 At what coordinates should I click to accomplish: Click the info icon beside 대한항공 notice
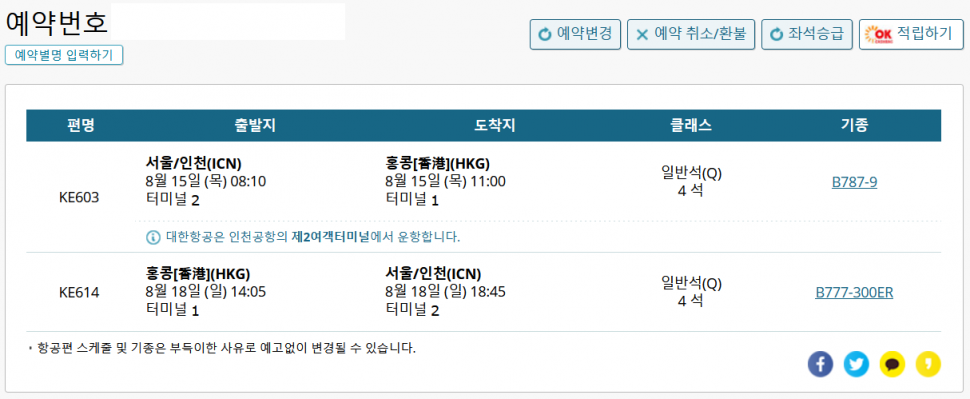click(x=152, y=237)
